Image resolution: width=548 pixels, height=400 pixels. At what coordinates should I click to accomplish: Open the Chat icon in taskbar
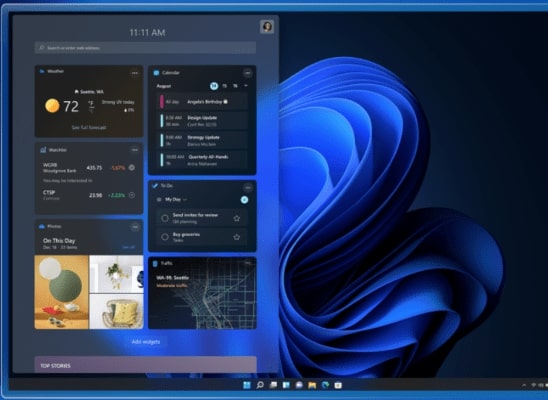click(299, 385)
